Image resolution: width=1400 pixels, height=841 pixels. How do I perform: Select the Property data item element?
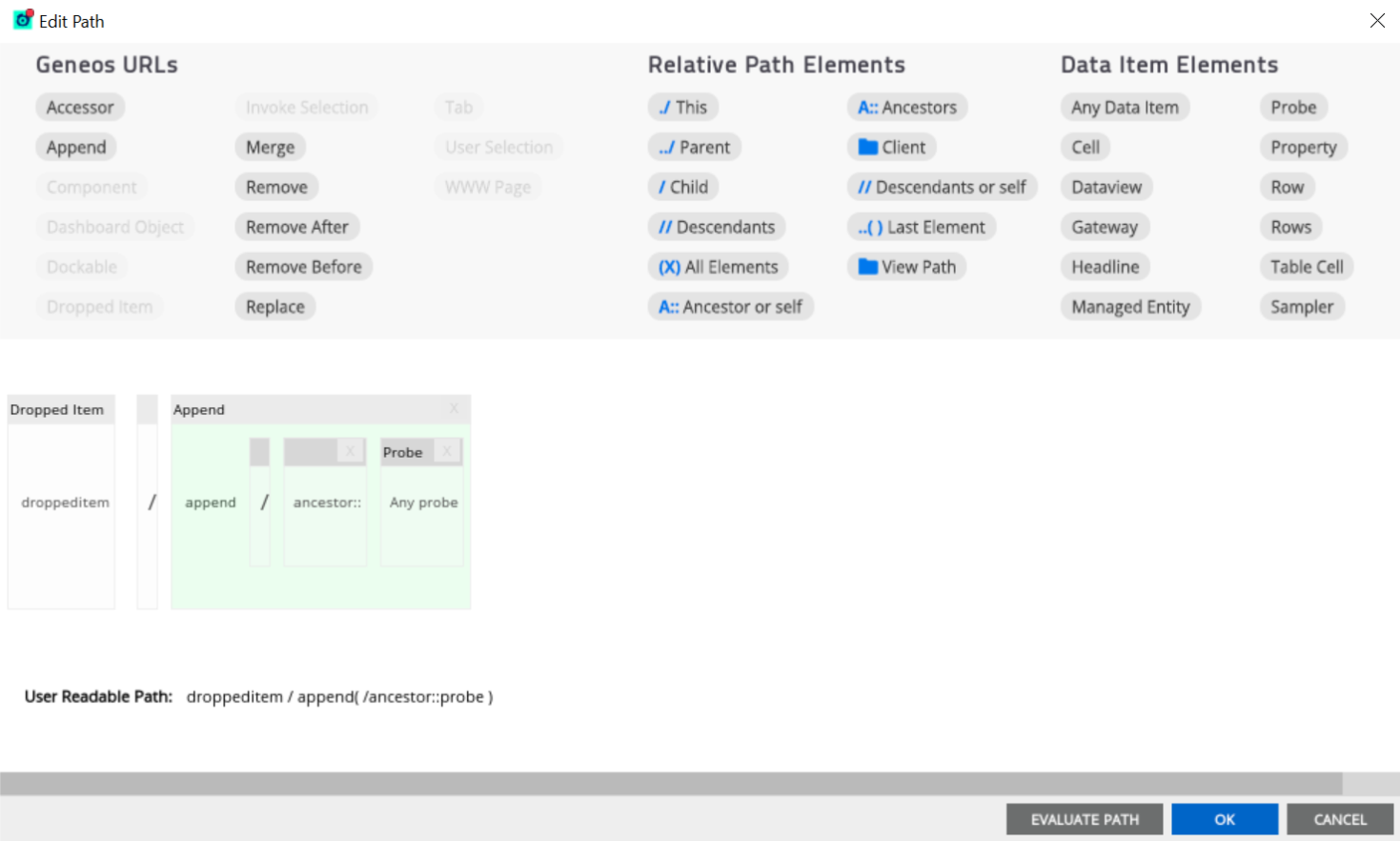(1304, 148)
